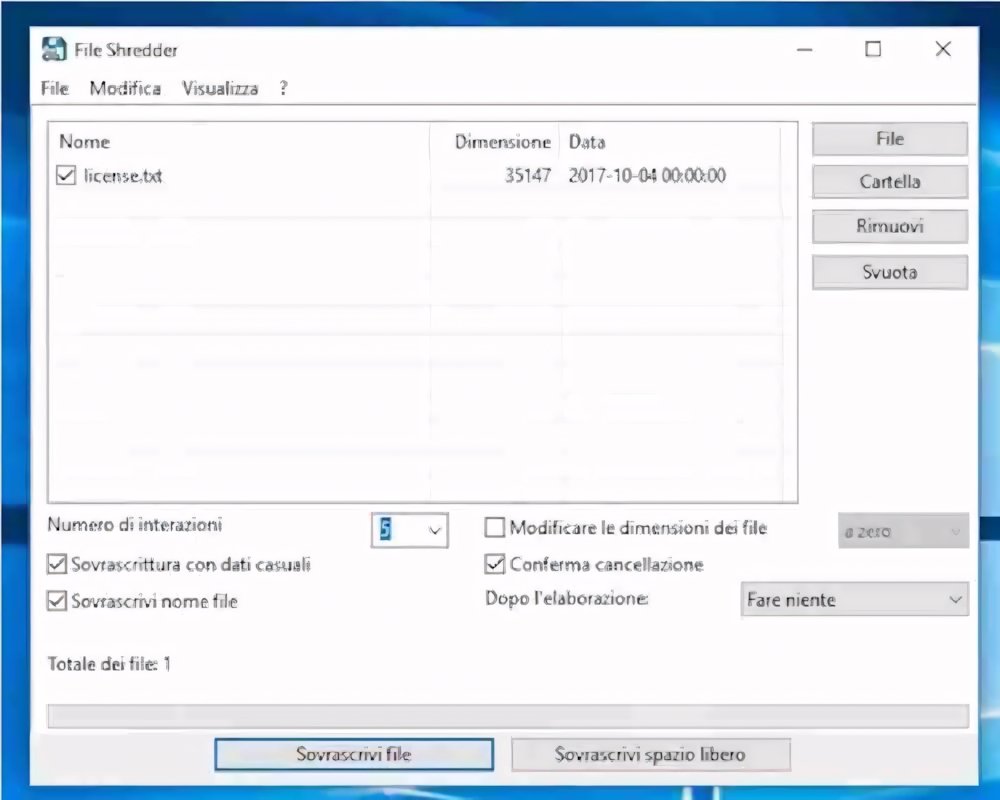Open the ? help menu
Viewport: 1000px width, 800px height.
284,88
